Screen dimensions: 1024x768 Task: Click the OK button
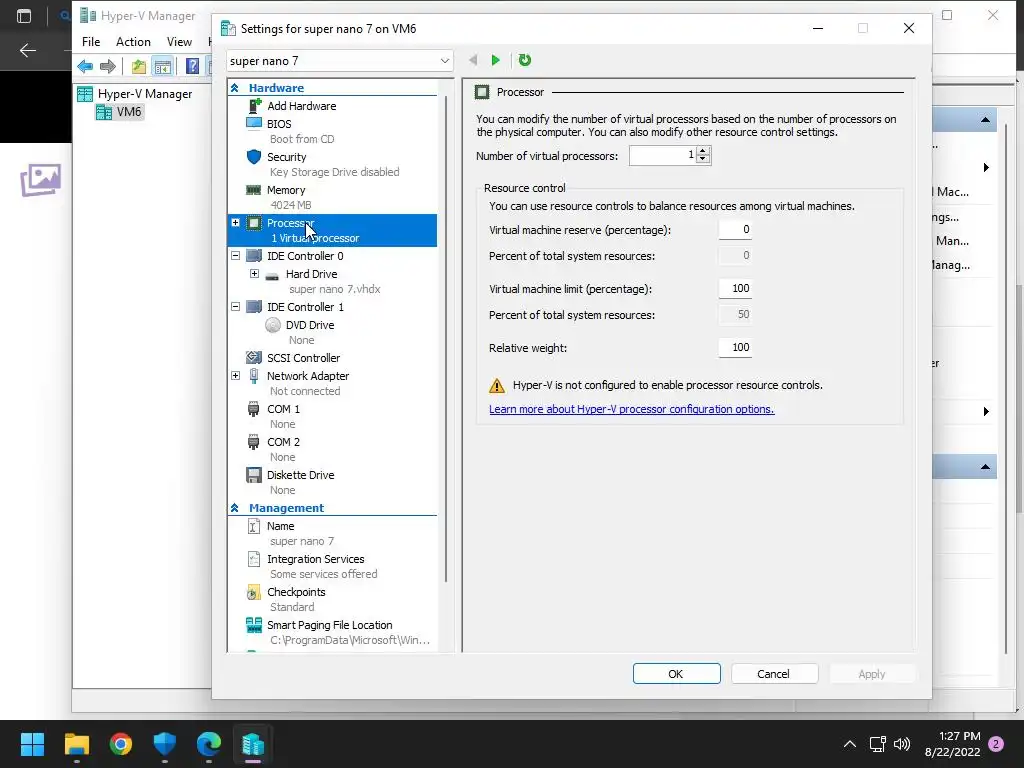point(677,674)
